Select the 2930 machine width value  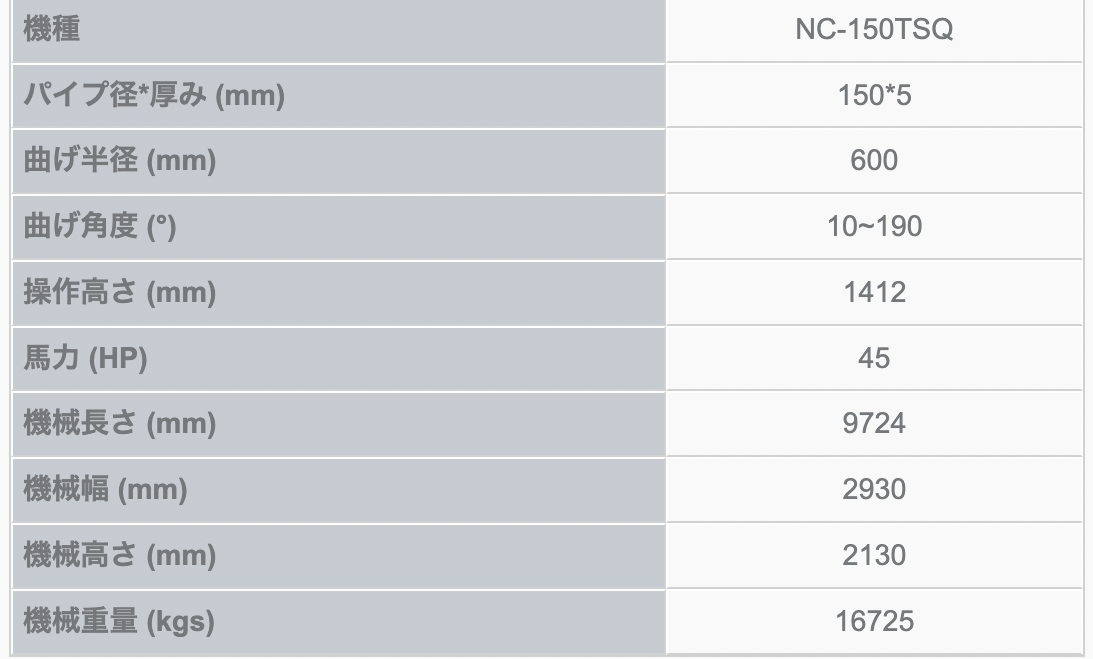click(874, 489)
